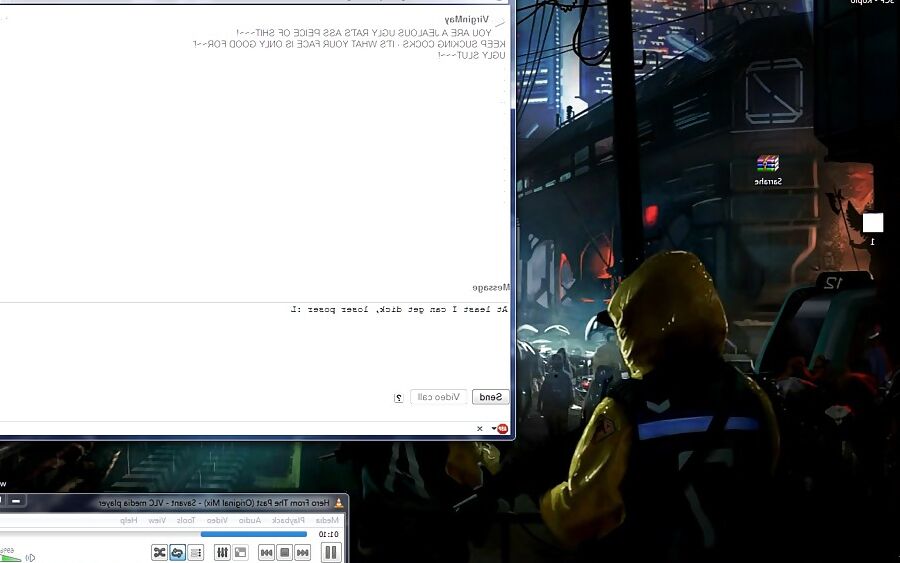The height and width of the screenshot is (563, 900).
Task: Click the message text input area
Action: pos(254,343)
